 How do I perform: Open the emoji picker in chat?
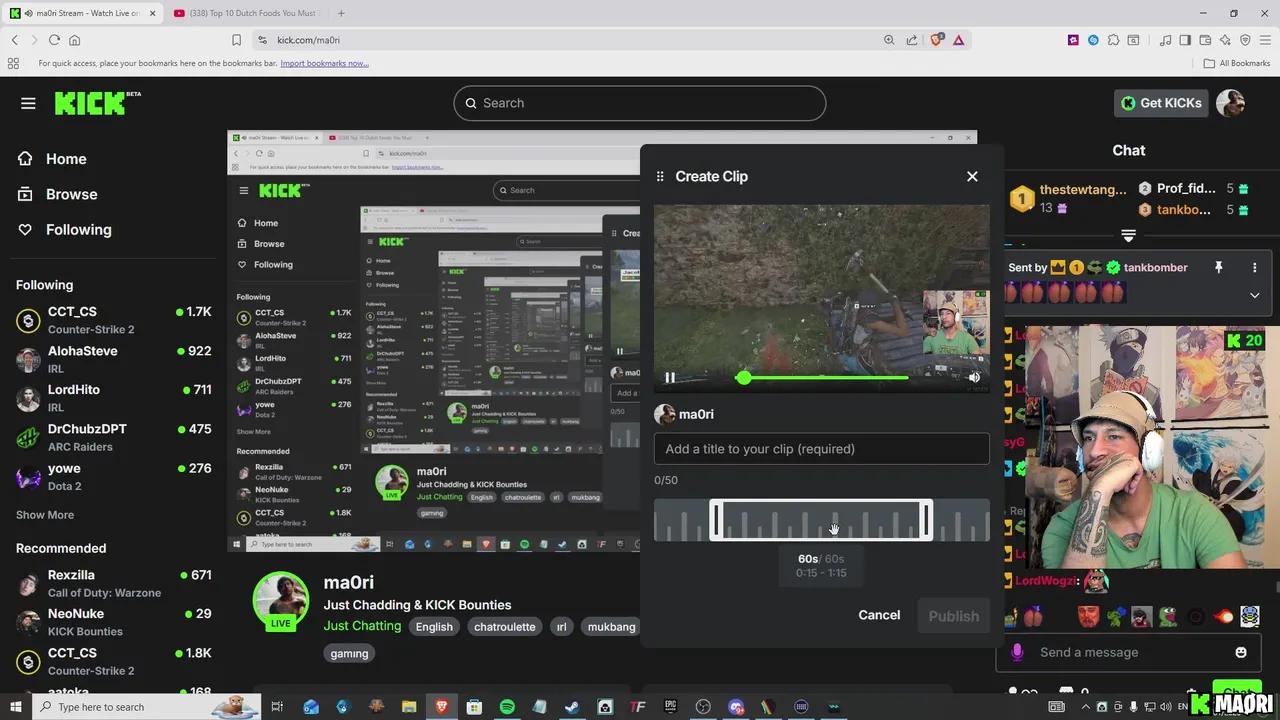click(1241, 652)
